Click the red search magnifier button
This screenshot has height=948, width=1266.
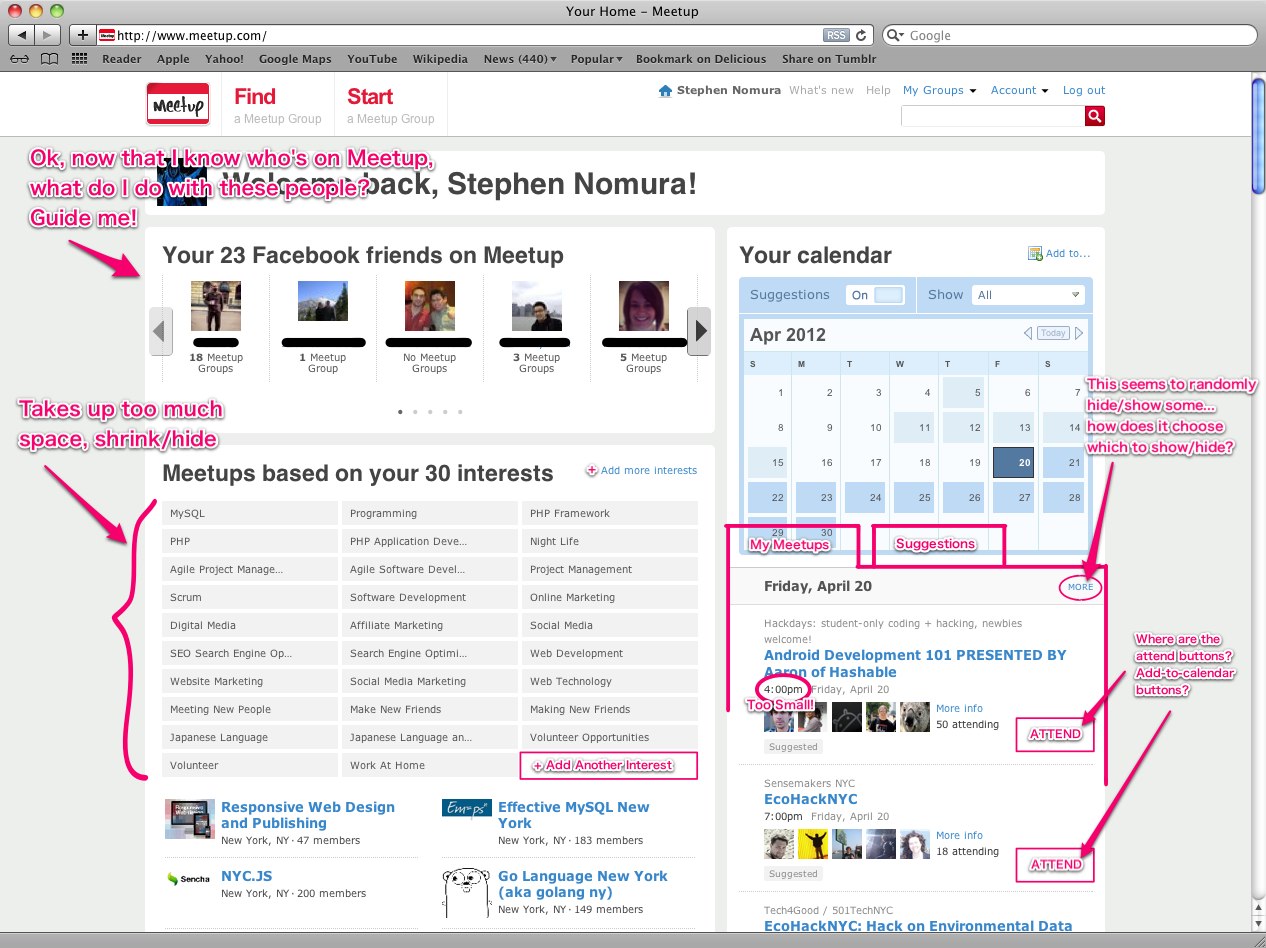(1095, 117)
